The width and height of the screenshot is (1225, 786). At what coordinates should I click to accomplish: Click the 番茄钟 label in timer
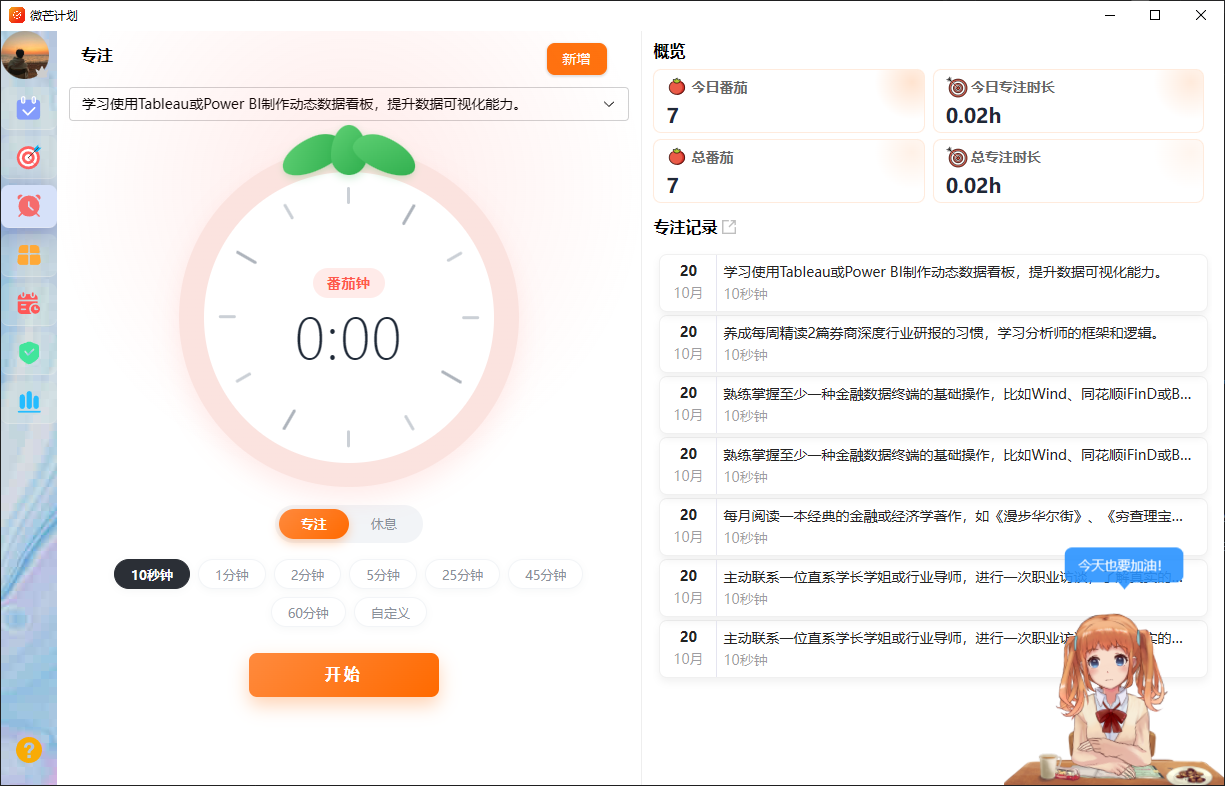coord(348,283)
